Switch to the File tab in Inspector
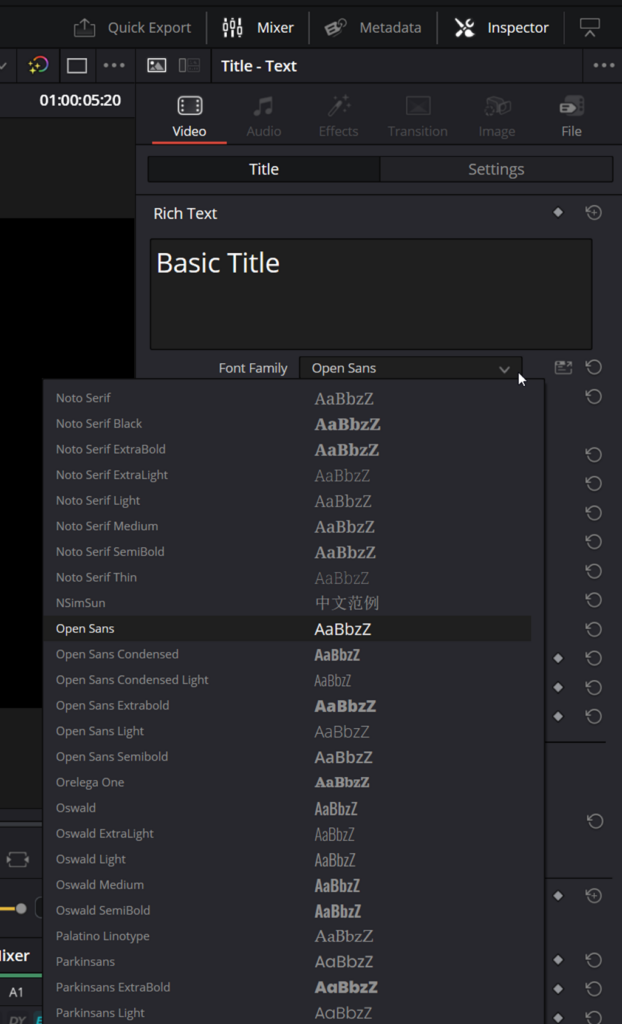The width and height of the screenshot is (622, 1024). point(571,116)
